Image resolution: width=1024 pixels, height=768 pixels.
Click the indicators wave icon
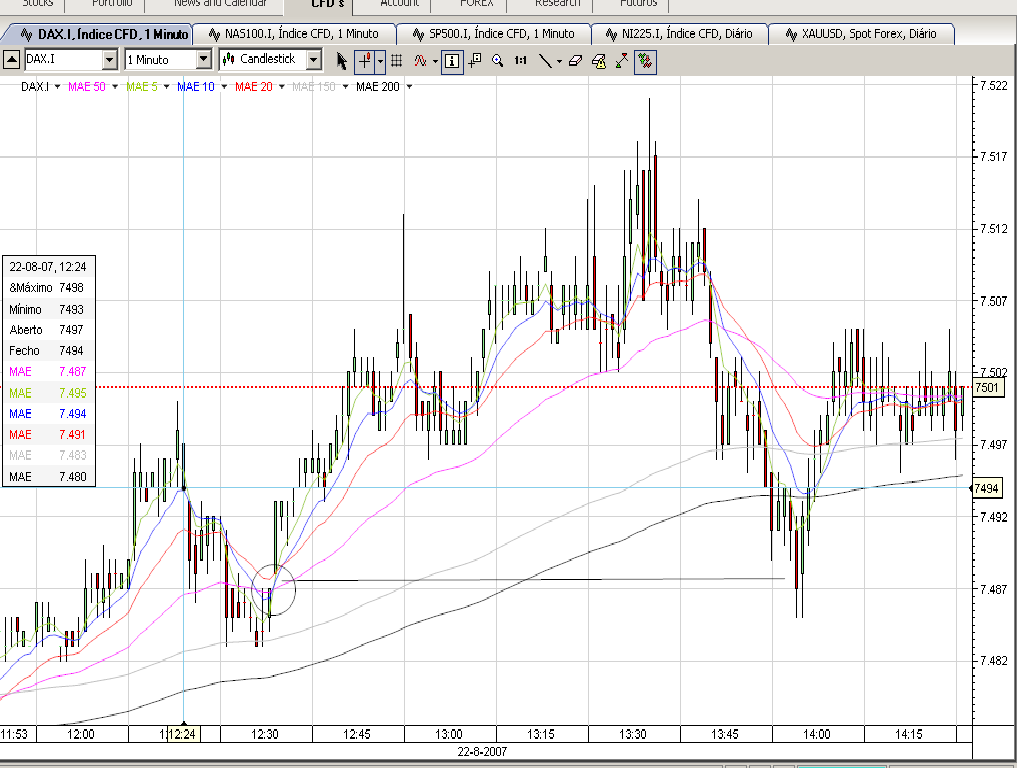(x=421, y=60)
